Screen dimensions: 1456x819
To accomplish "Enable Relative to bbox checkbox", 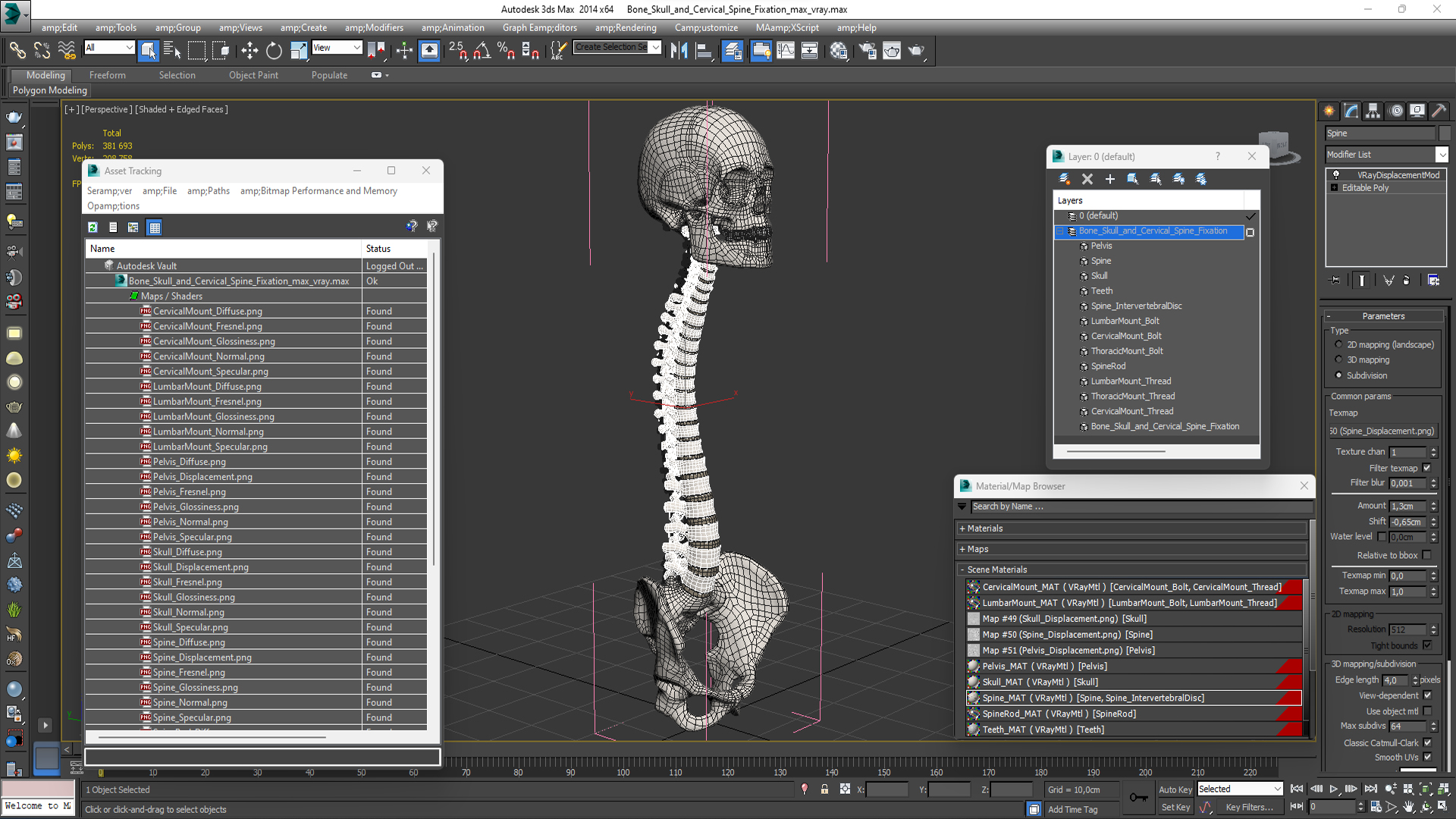I will (1426, 555).
